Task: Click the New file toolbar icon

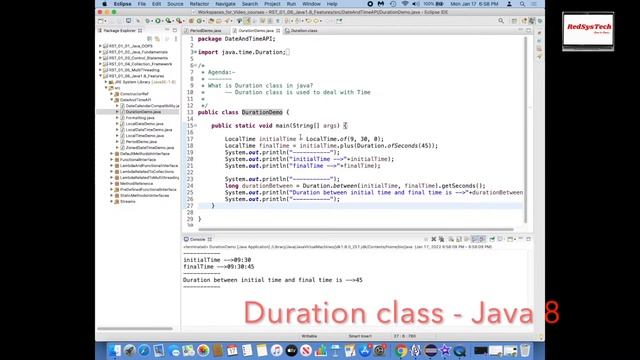Action: 101,21
